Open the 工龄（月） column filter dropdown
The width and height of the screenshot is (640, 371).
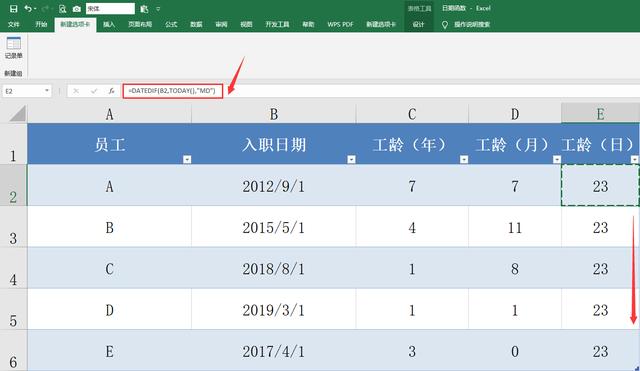pyautogui.click(x=557, y=159)
